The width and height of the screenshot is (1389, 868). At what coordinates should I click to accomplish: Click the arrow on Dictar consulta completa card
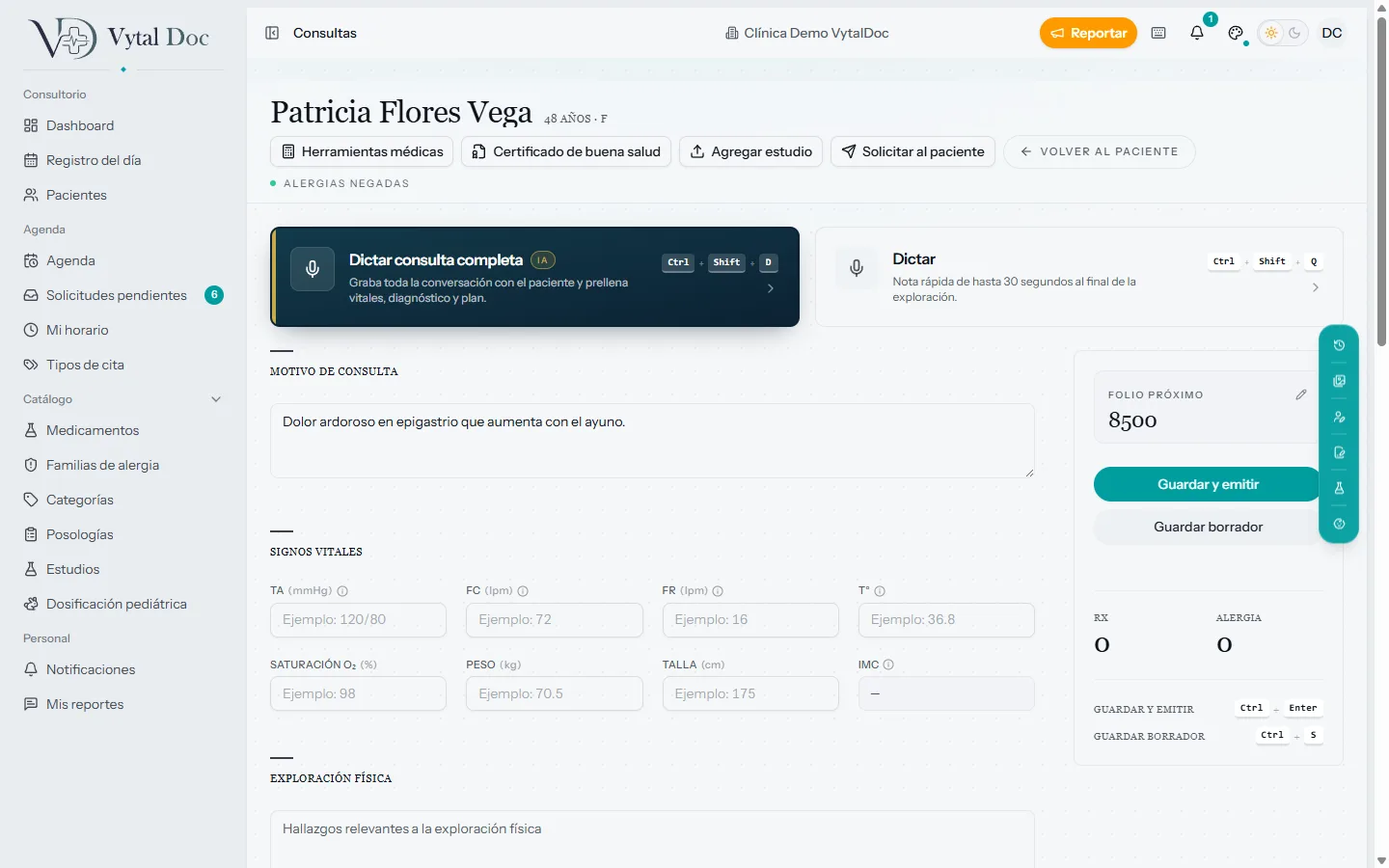pyautogui.click(x=770, y=288)
